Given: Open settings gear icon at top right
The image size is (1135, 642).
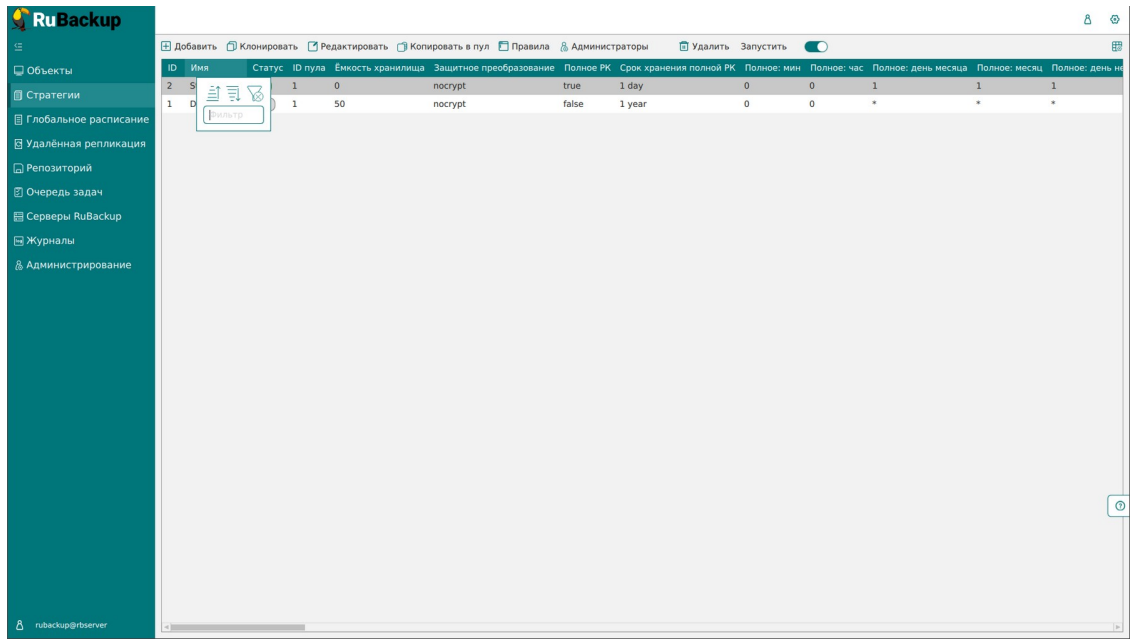Looking at the screenshot, I should (x=1115, y=20).
